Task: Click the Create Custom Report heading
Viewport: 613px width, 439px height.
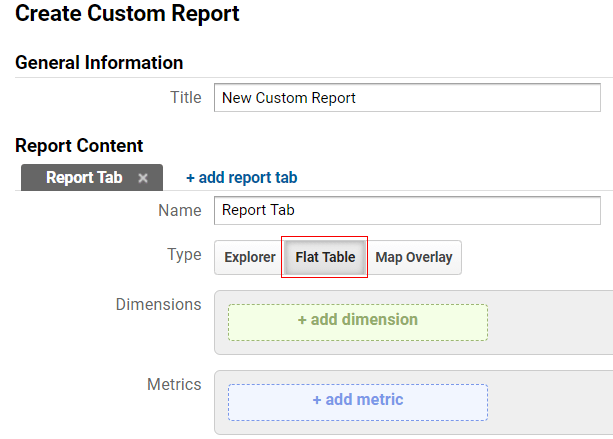Action: tap(127, 14)
